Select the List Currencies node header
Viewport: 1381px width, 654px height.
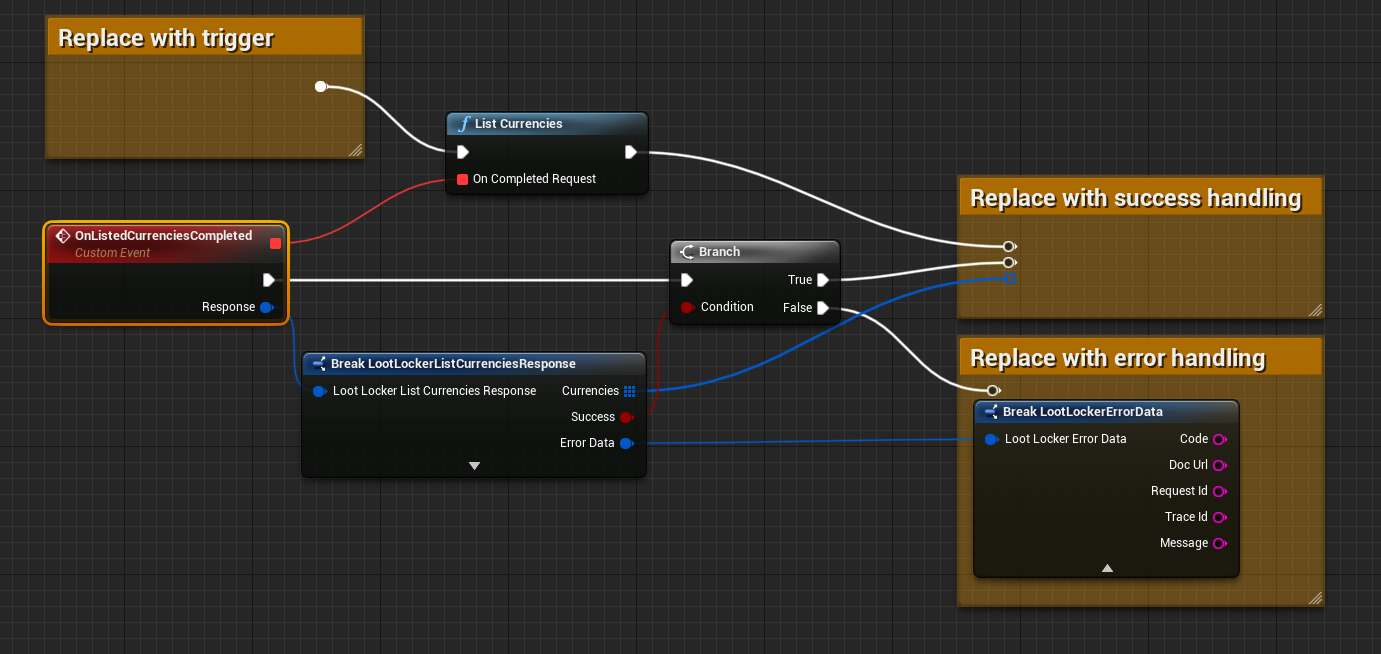click(x=546, y=124)
